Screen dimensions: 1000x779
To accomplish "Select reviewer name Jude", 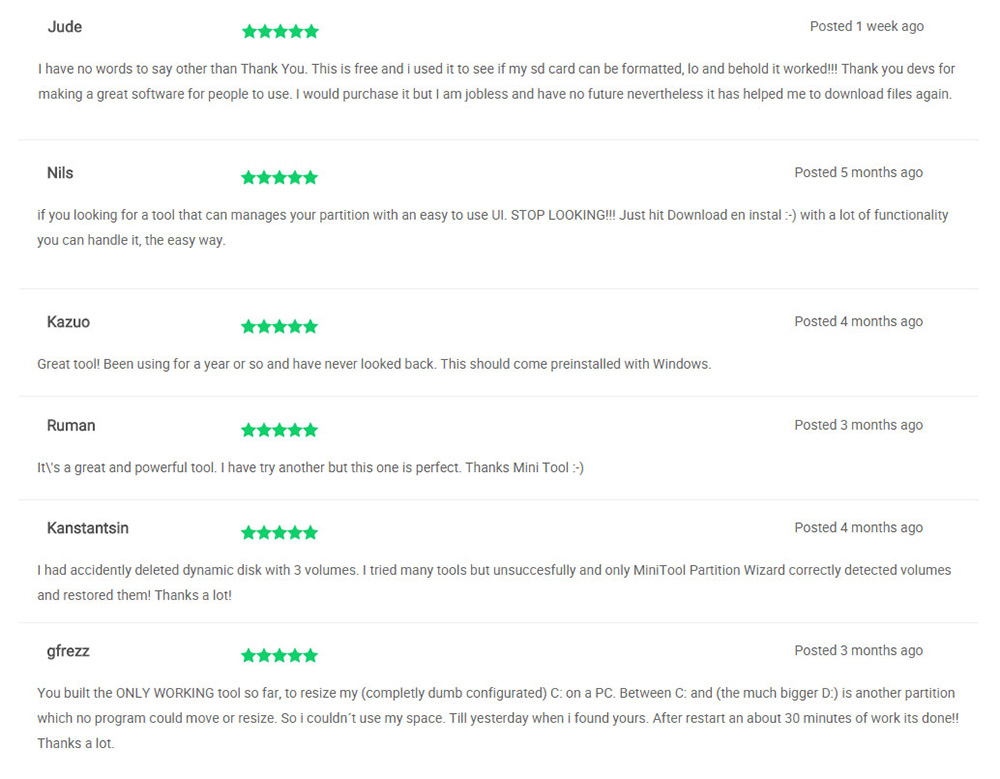I will point(65,26).
